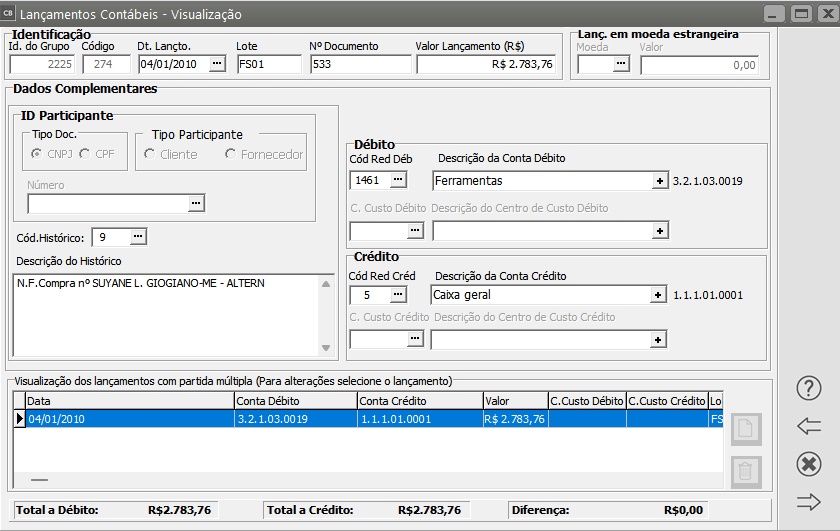
Task: Open date picker for Dt. Lançto.
Action: click(217, 64)
